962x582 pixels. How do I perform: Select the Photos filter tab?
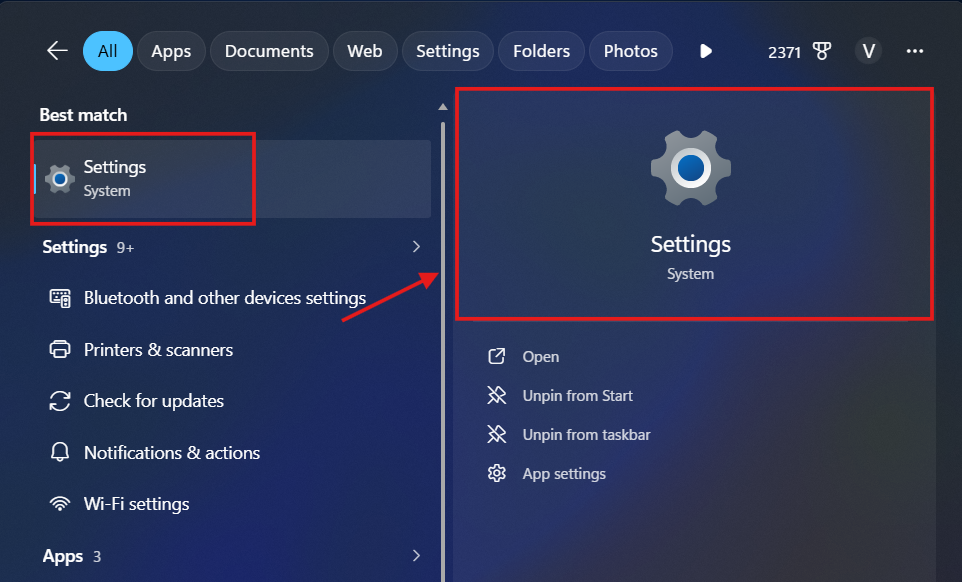point(630,51)
